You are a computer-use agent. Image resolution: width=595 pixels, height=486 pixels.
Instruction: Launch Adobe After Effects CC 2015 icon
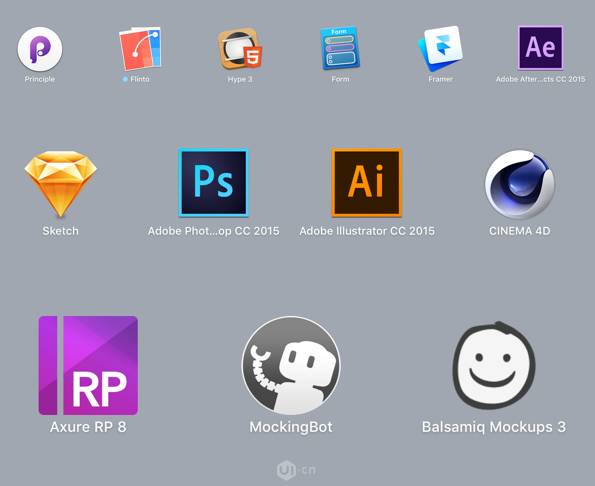tap(540, 47)
